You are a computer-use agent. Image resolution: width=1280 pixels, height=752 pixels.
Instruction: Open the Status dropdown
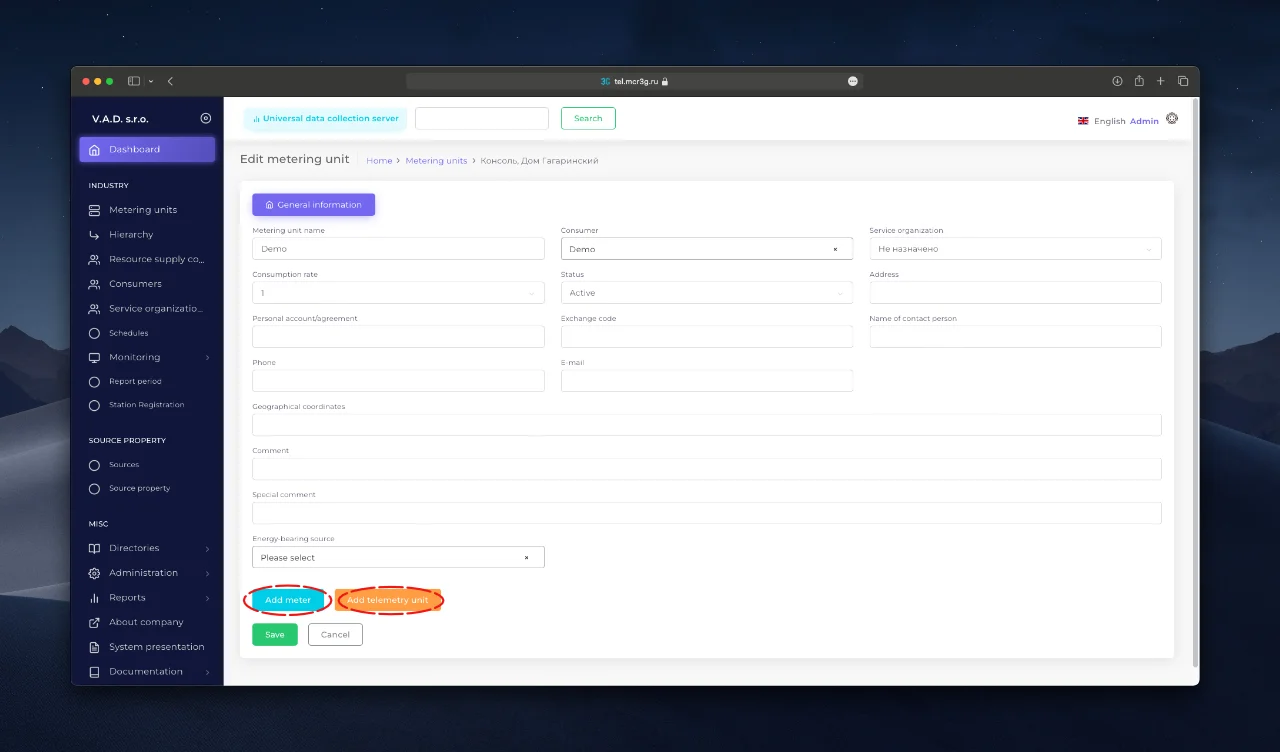click(706, 293)
